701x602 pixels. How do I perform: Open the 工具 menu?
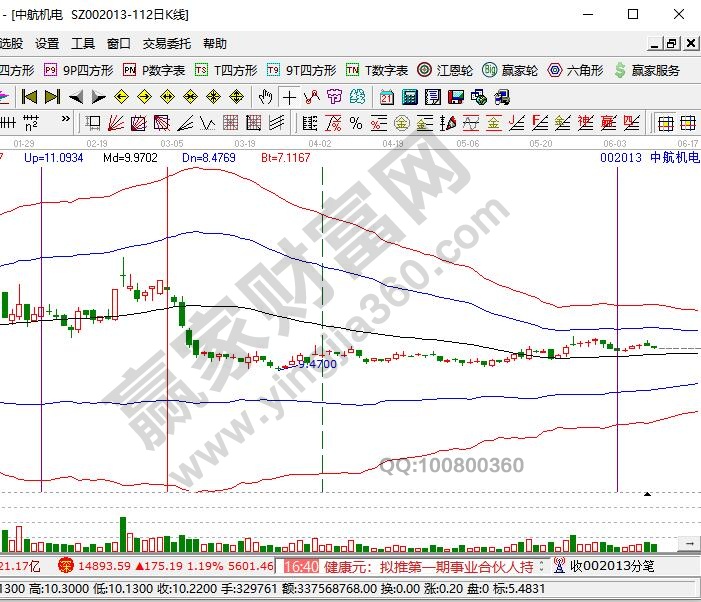pyautogui.click(x=83, y=44)
